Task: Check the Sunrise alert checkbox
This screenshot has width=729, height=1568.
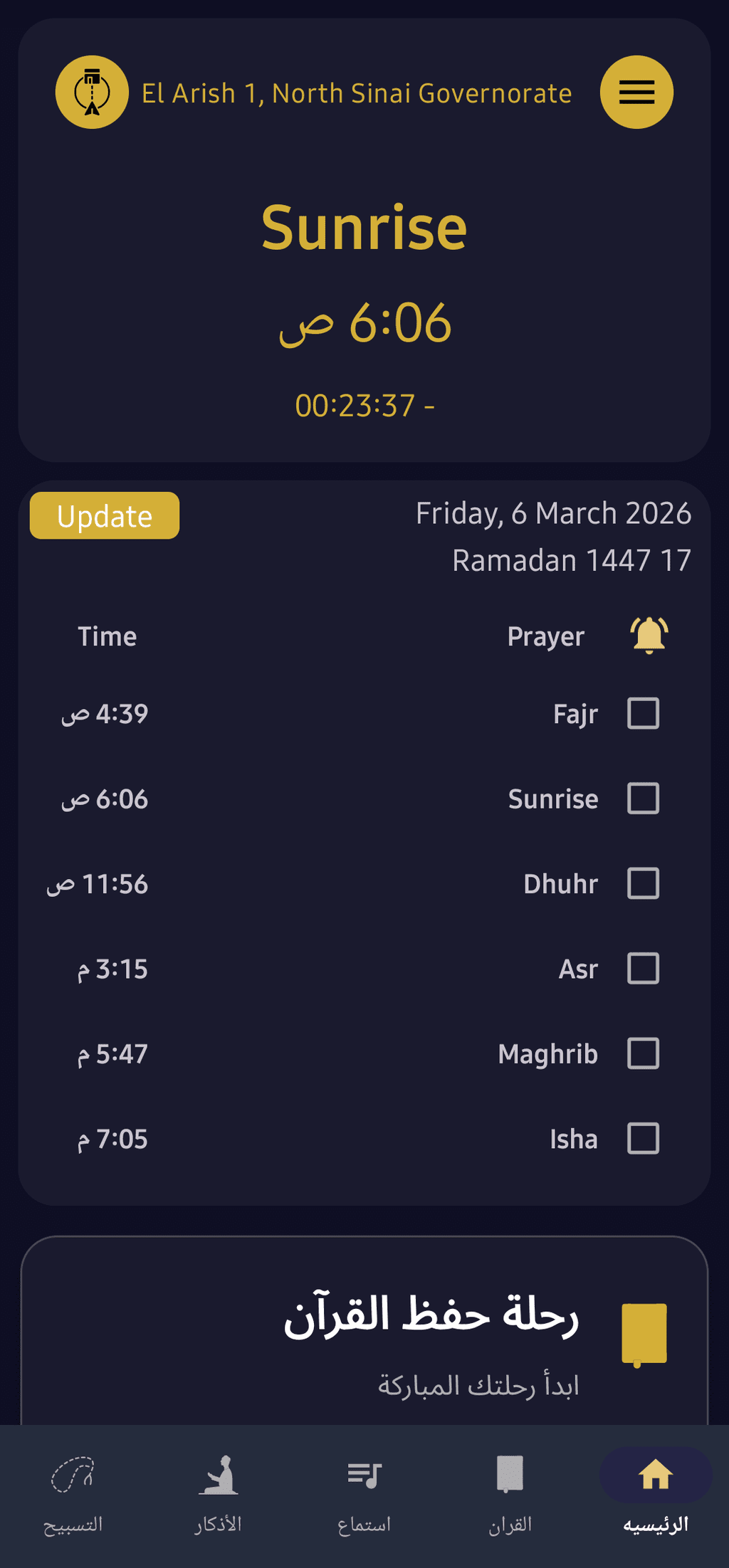Action: pos(643,799)
